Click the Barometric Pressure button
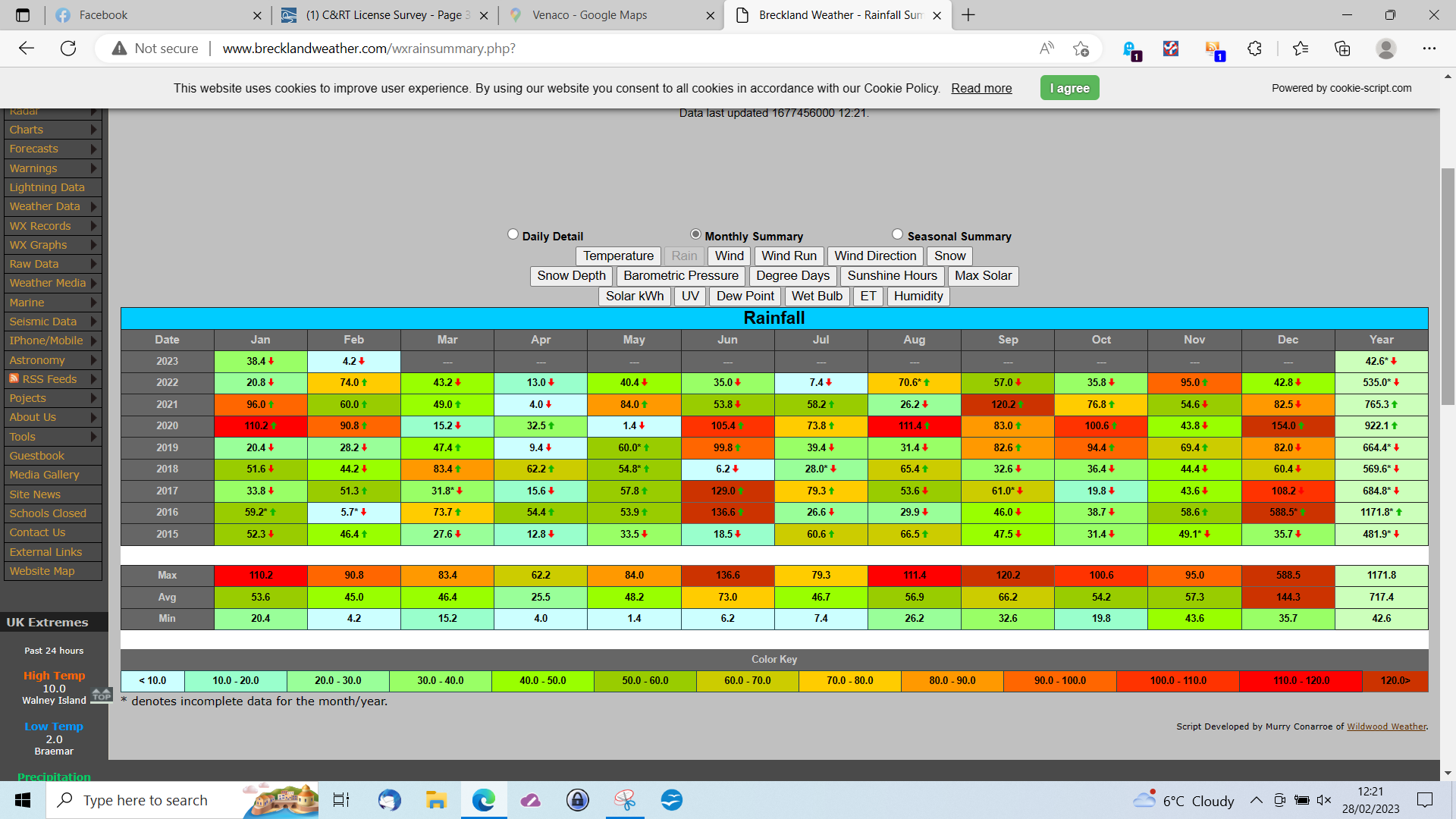Screen dimensions: 1456x819 click(680, 276)
